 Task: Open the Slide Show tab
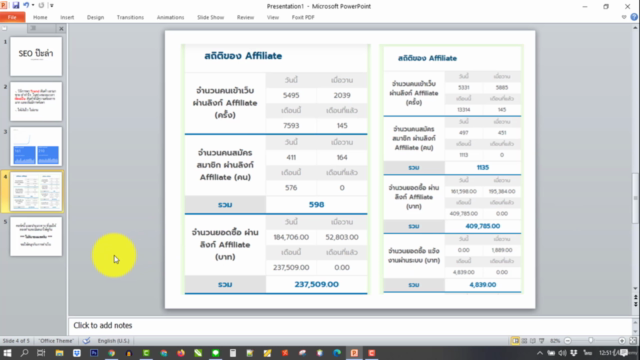(x=210, y=17)
